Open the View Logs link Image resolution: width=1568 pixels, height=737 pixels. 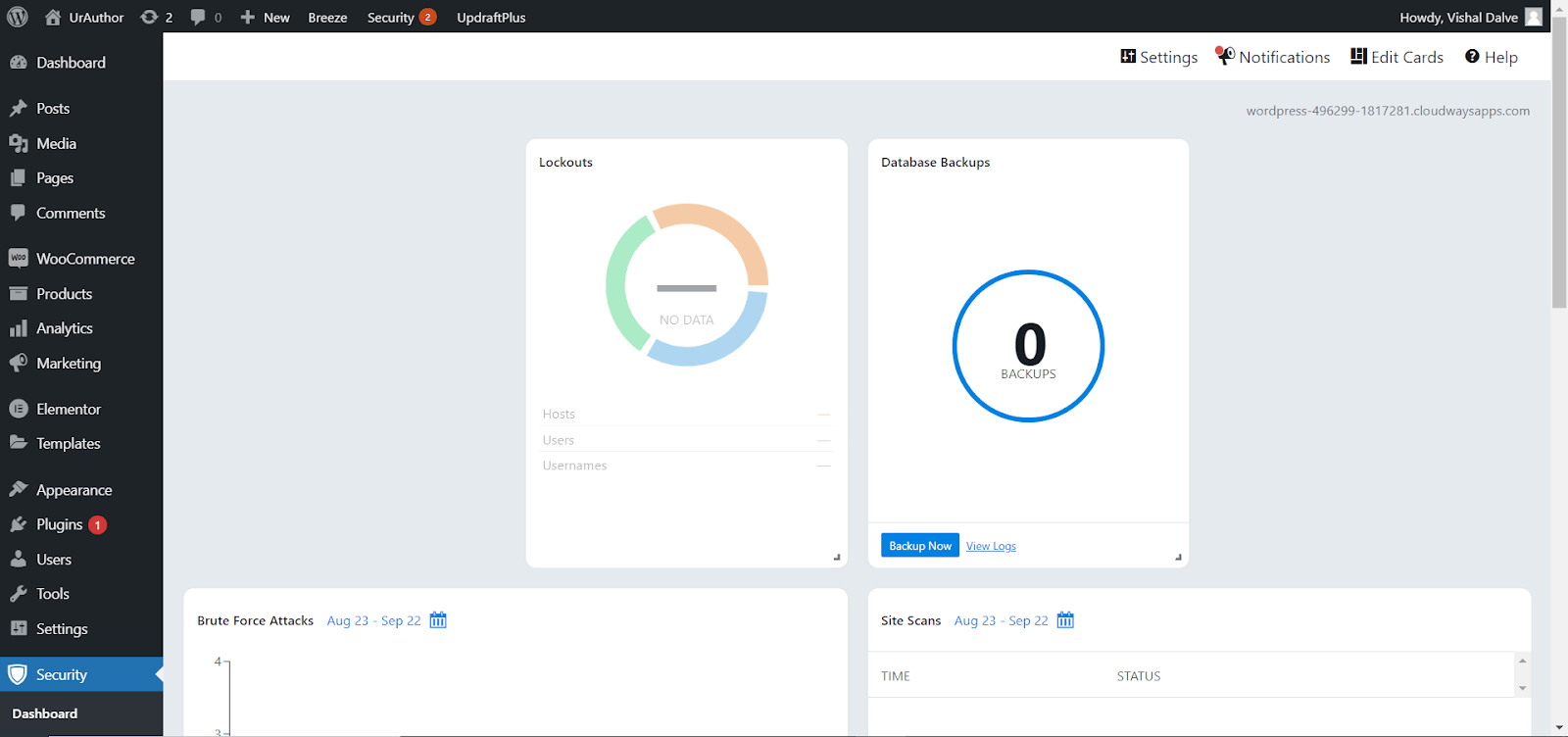click(x=991, y=546)
